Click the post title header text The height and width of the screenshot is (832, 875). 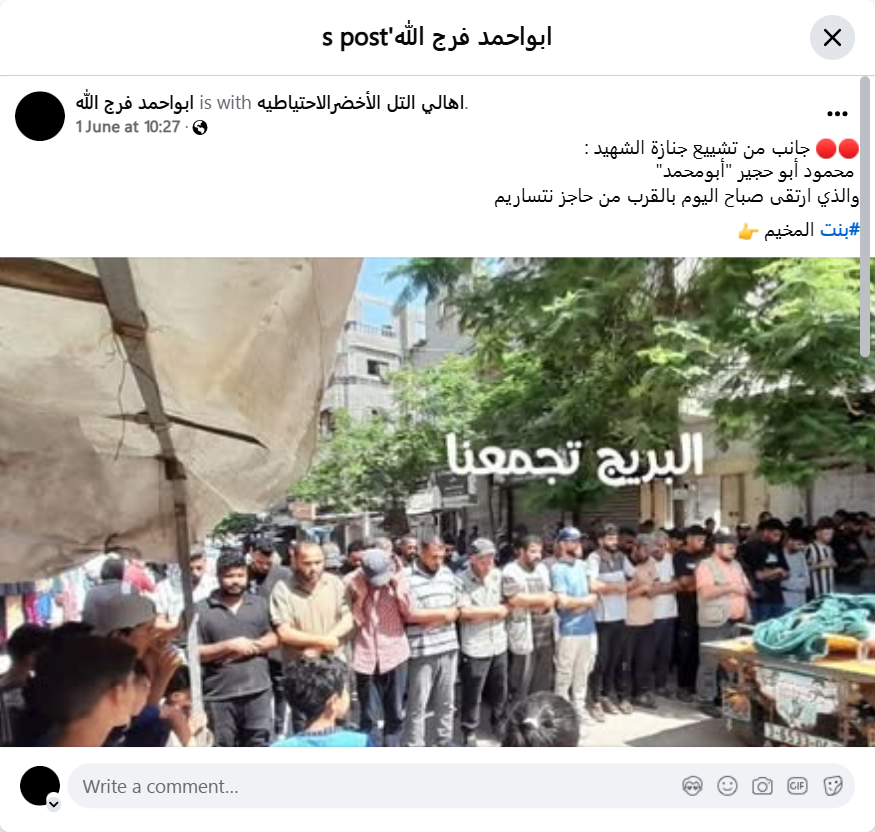[437, 37]
